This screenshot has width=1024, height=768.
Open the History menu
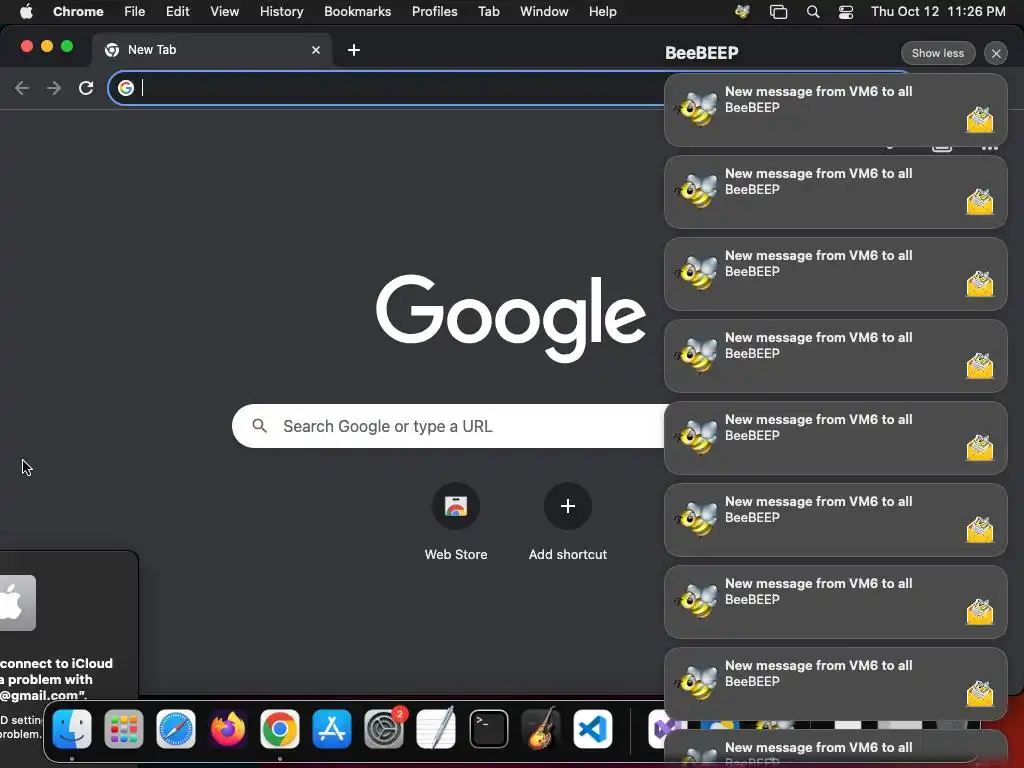pos(281,12)
